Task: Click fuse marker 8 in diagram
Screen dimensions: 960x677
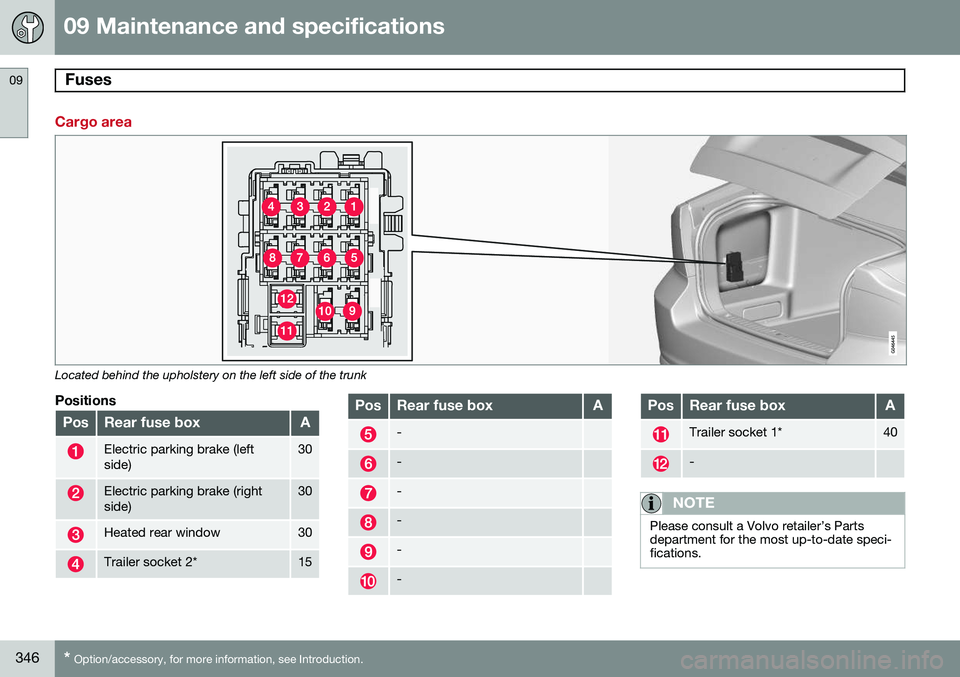Action: tap(272, 258)
